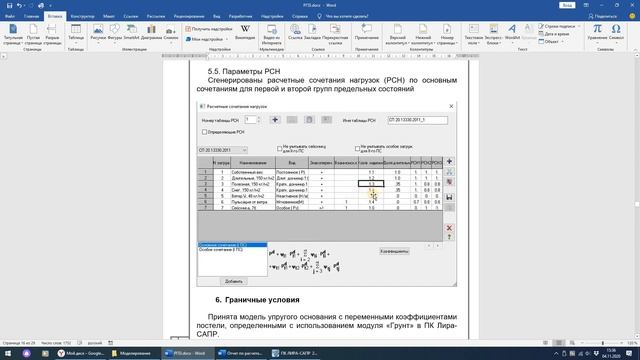Toggle touch/mouse mode in Quick Access toolbar
The width and height of the screenshot is (640, 360).
(41, 5)
